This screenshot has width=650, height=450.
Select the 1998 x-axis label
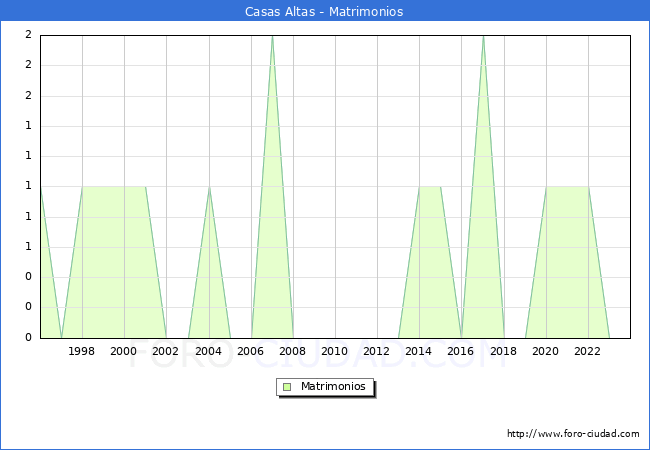pyautogui.click(x=82, y=351)
